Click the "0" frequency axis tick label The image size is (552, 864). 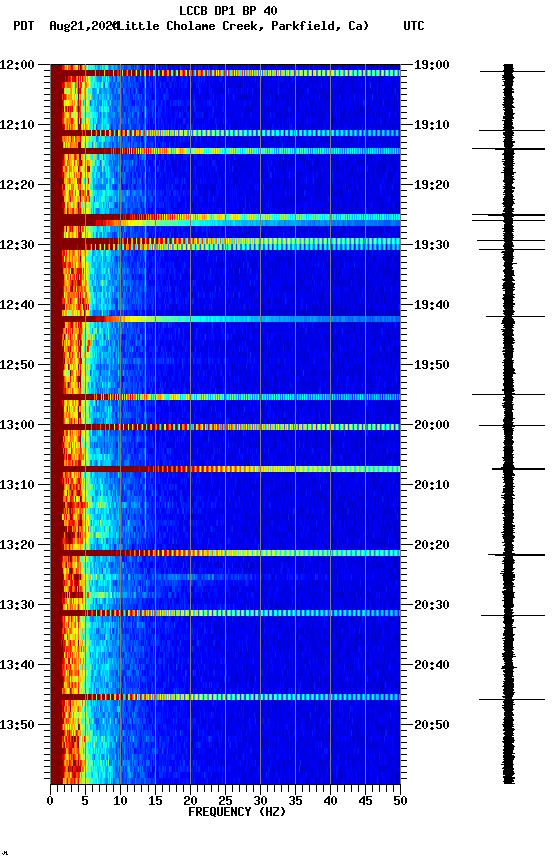point(50,801)
